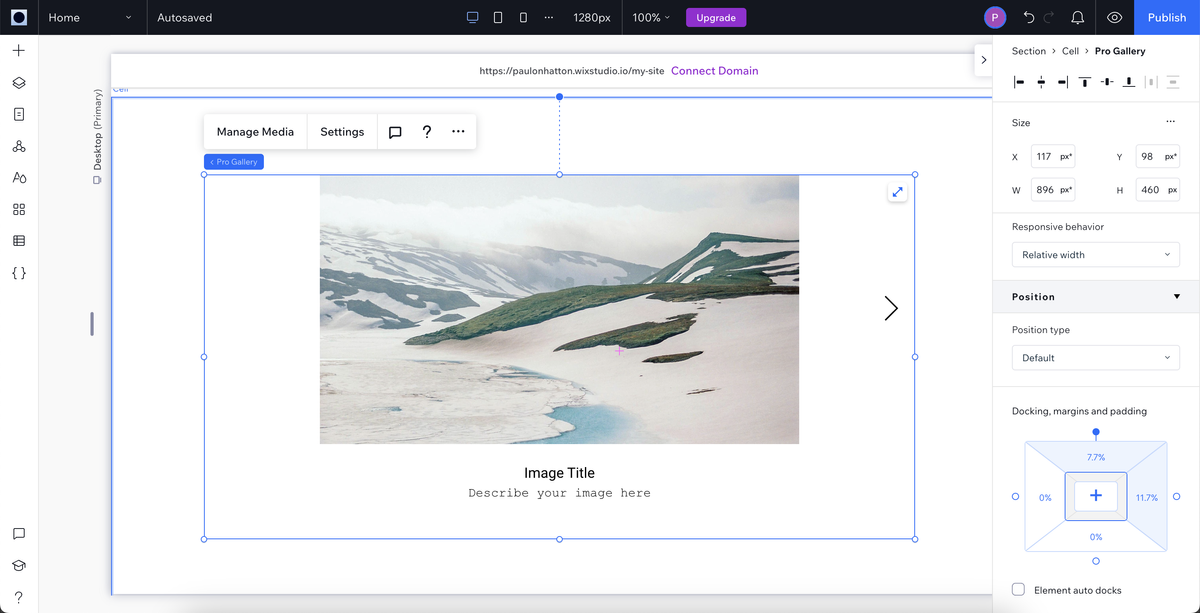Image resolution: width=1200 pixels, height=613 pixels.
Task: Open the Relative width dropdown
Action: pyautogui.click(x=1095, y=254)
